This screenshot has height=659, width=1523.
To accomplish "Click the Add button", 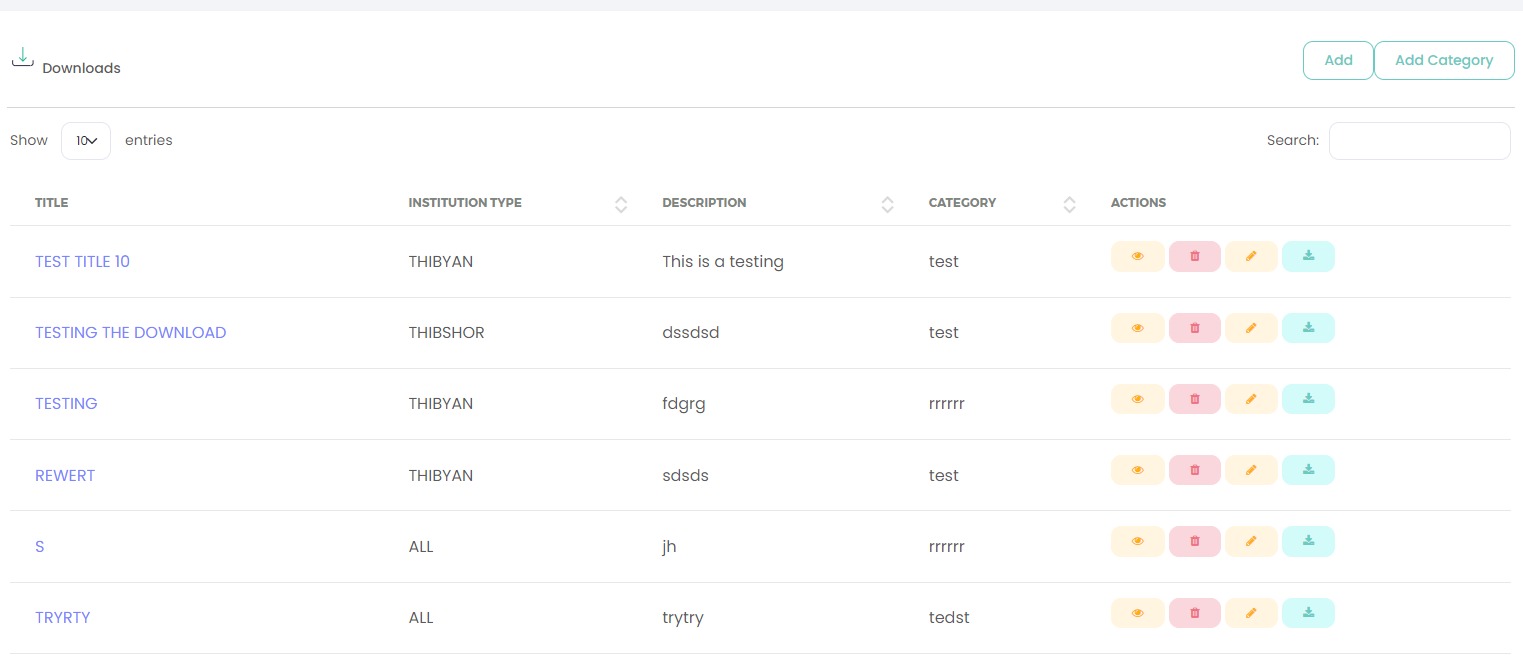I will (x=1337, y=60).
